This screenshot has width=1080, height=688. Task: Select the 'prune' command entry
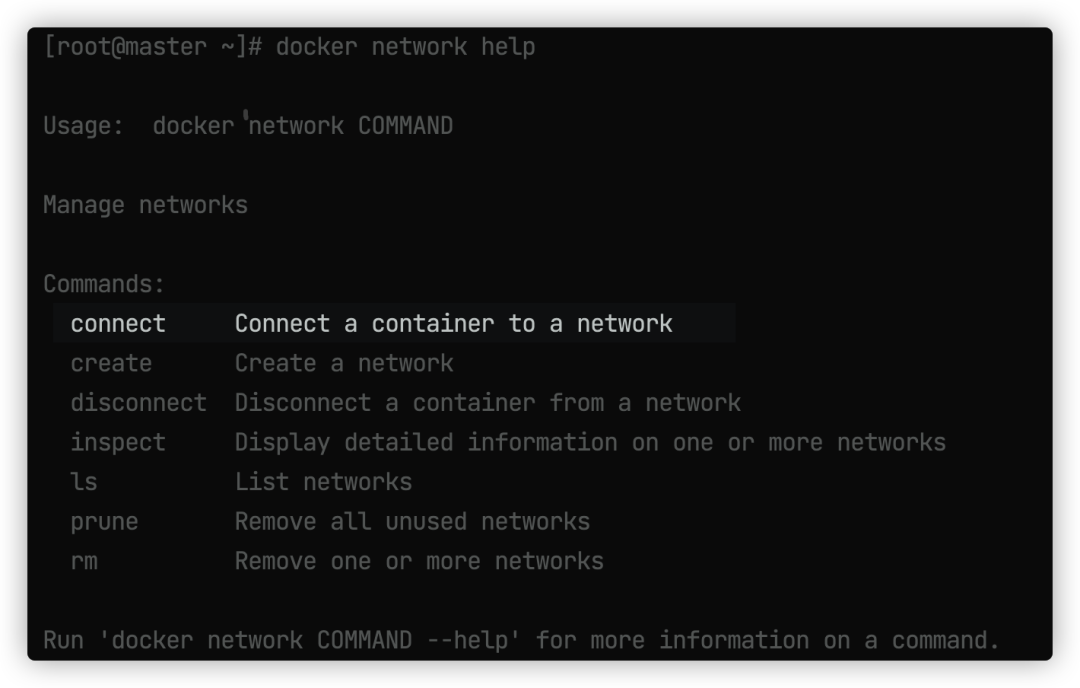coord(104,522)
